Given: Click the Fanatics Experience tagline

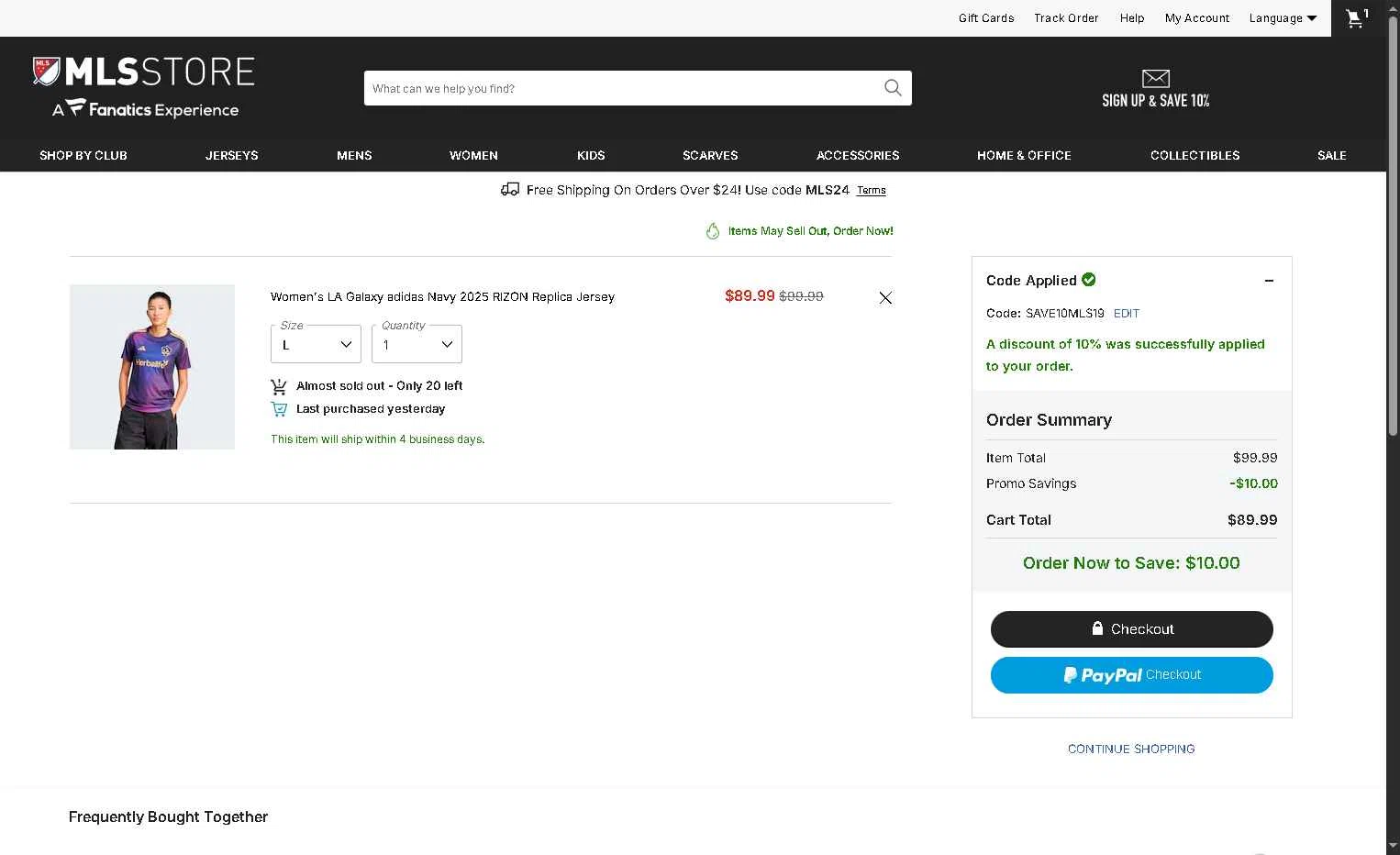Looking at the screenshot, I should coord(145,109).
